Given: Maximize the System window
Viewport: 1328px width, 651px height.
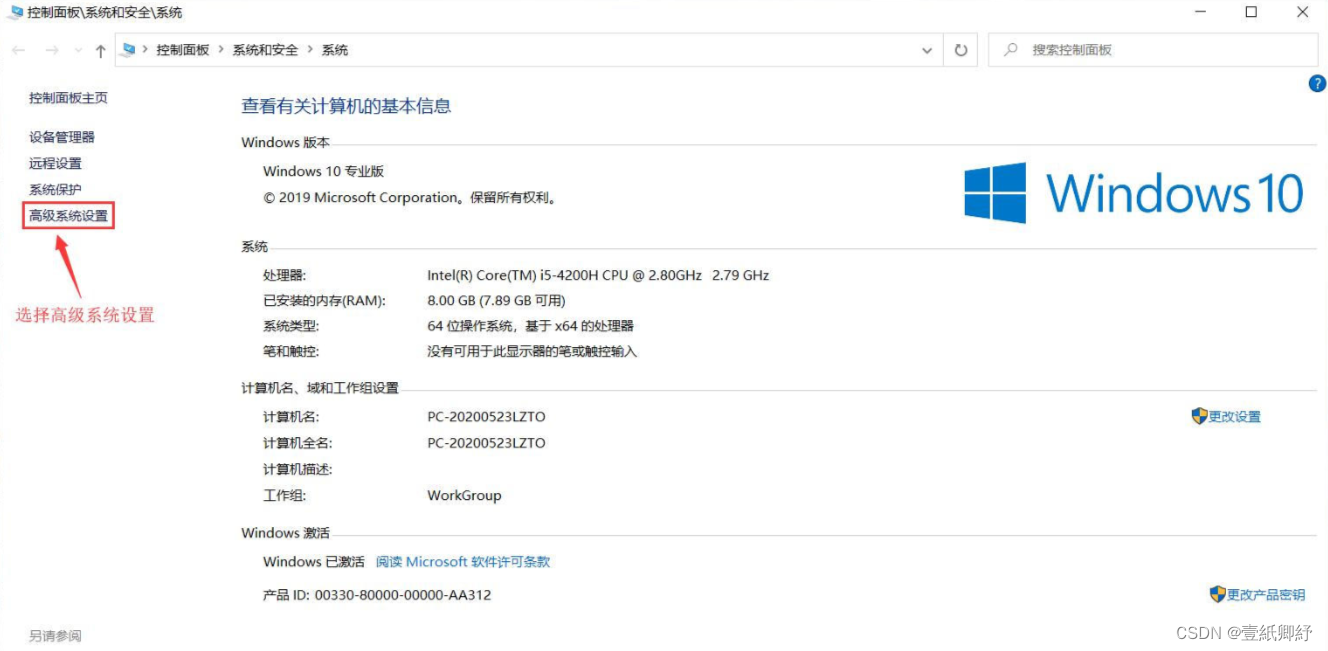Looking at the screenshot, I should 1251,13.
